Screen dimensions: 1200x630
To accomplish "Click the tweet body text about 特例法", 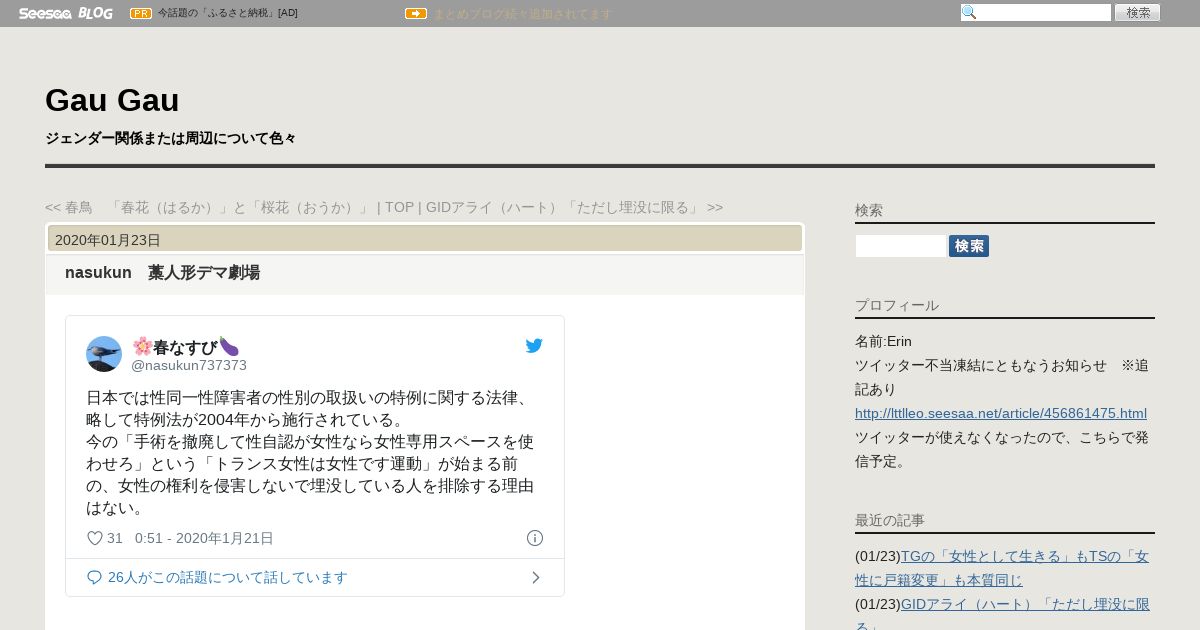I will click(x=310, y=452).
